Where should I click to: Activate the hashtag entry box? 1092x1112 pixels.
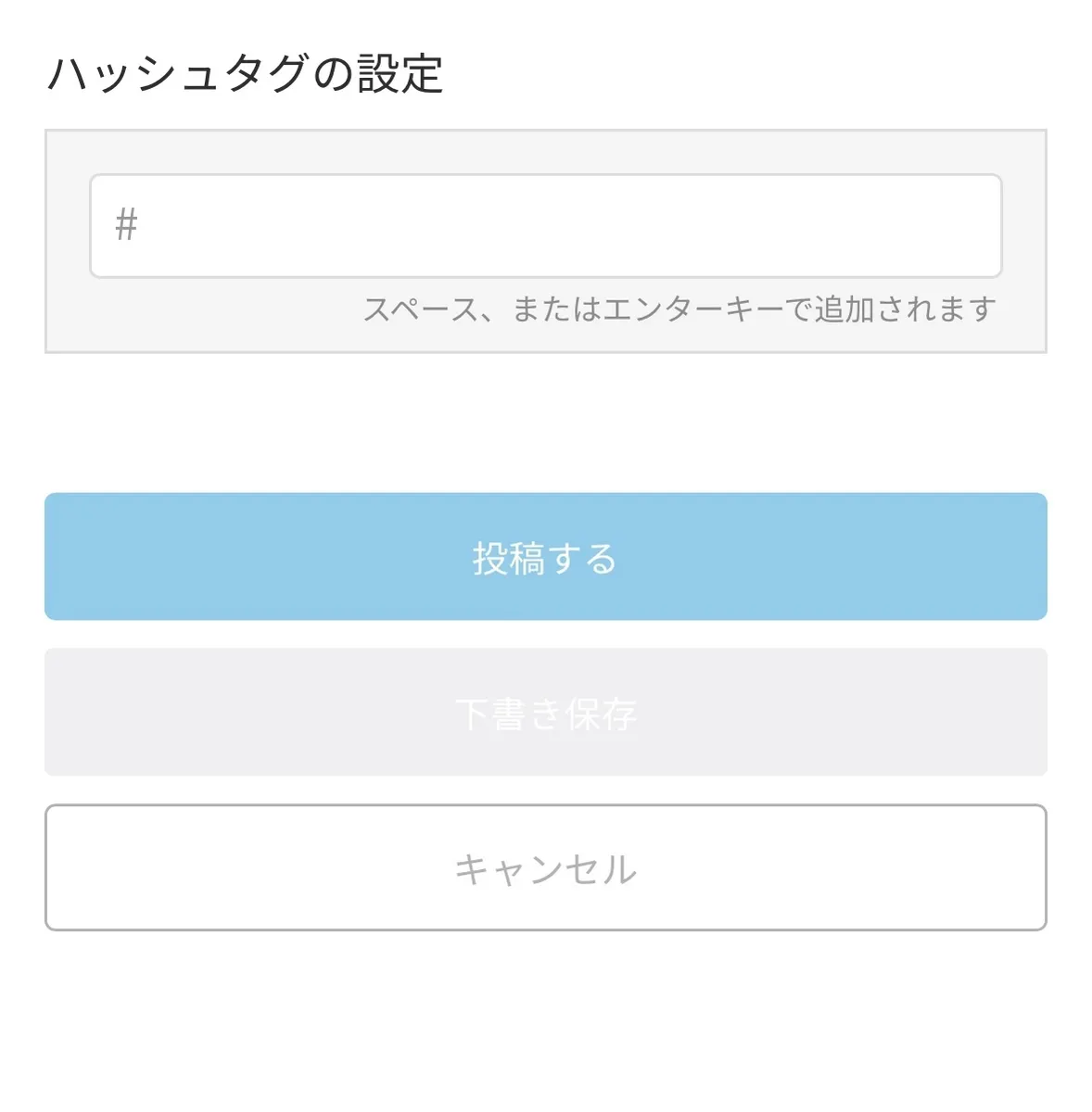click(x=545, y=226)
